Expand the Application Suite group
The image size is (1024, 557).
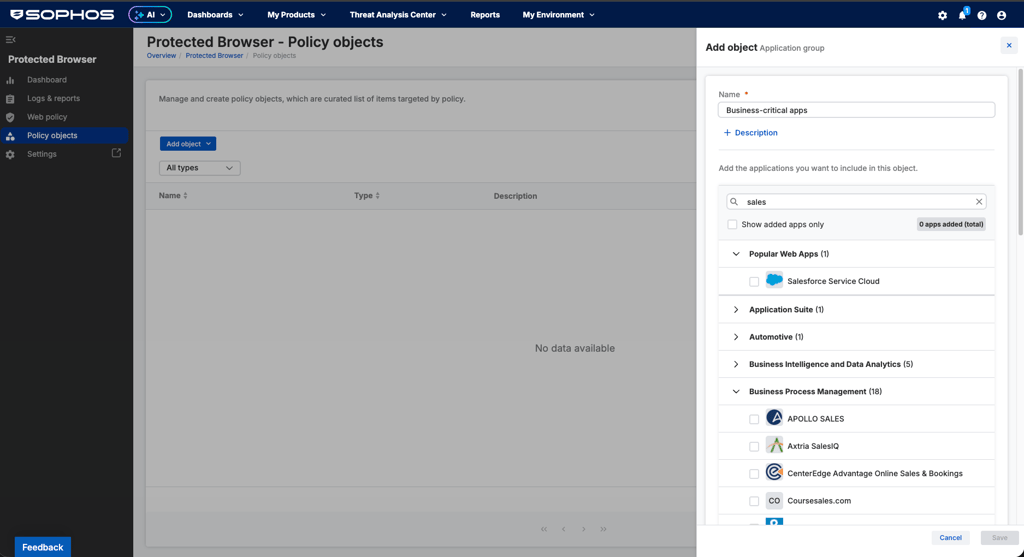[736, 310]
